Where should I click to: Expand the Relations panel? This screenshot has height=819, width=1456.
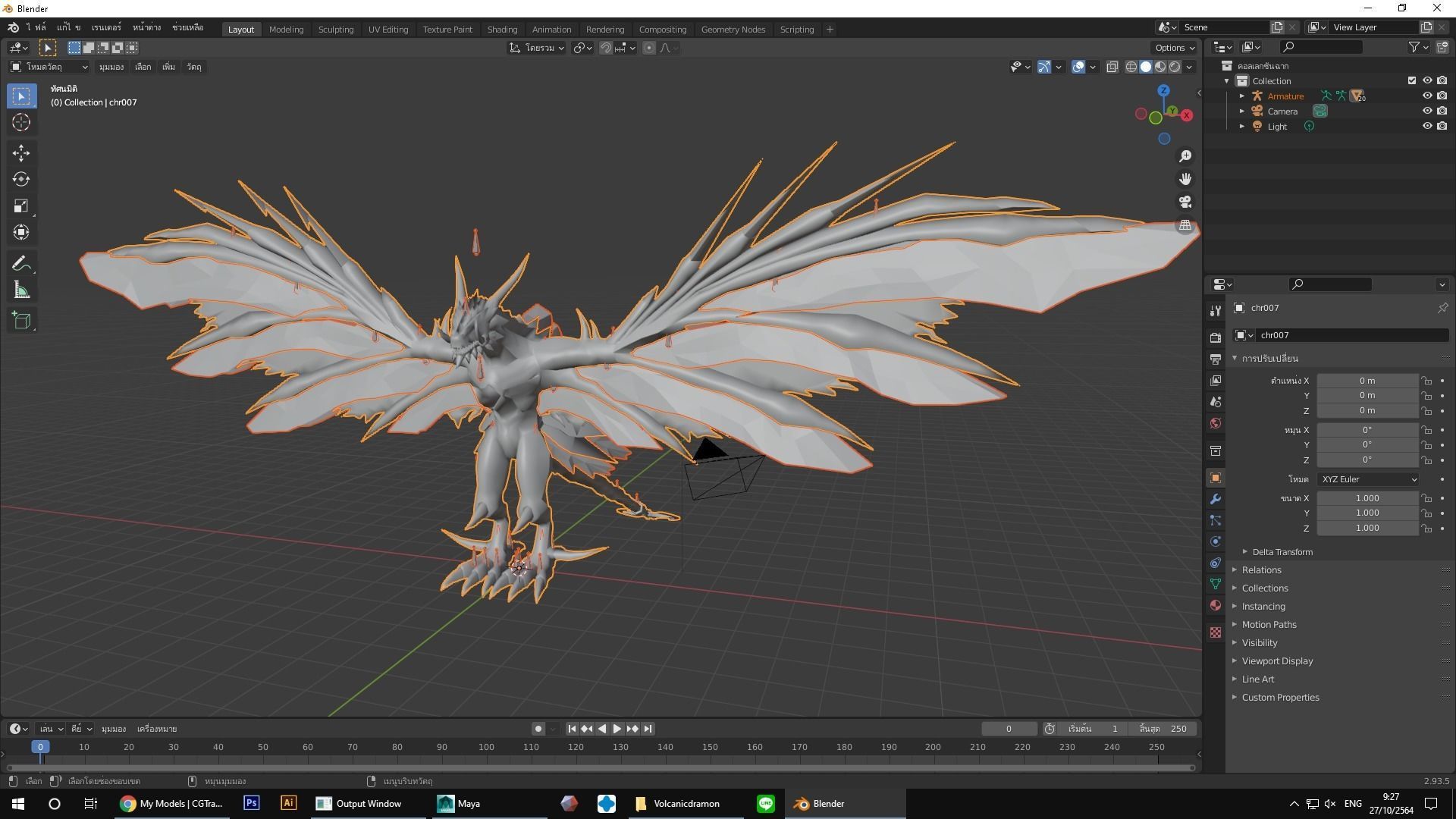coord(1262,570)
